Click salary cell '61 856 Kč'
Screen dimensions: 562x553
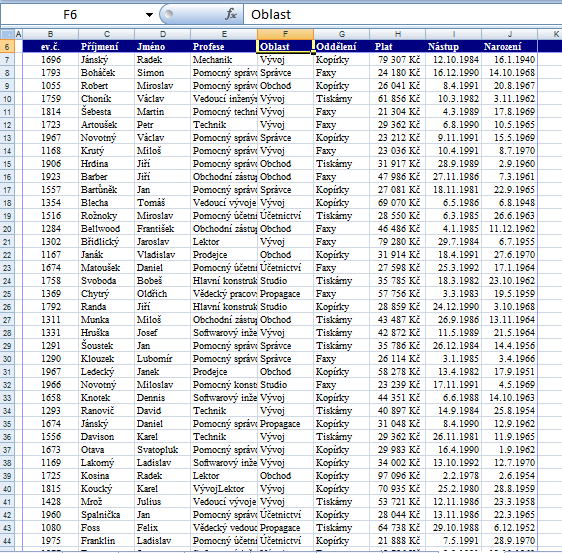pyautogui.click(x=397, y=99)
